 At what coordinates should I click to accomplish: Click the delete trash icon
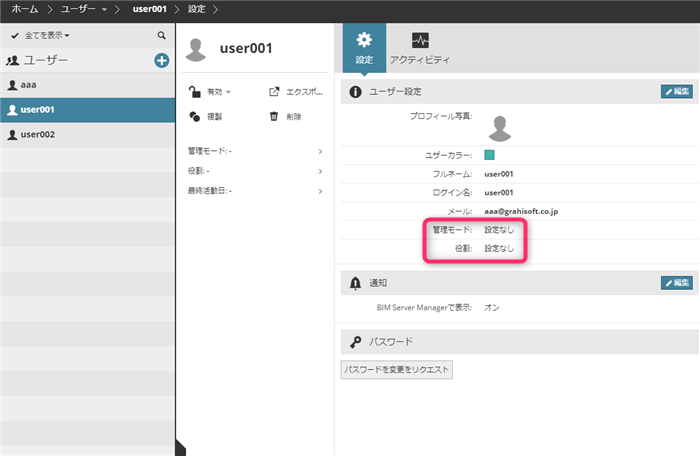274,117
